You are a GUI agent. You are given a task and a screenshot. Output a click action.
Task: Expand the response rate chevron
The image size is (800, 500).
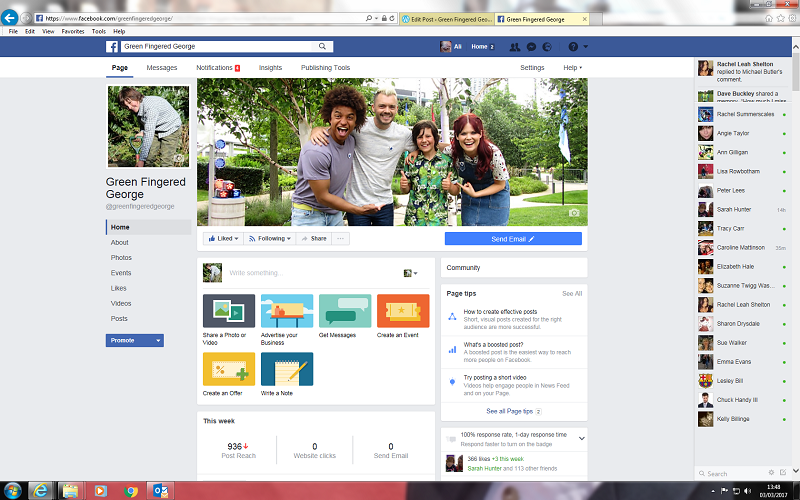[x=582, y=438]
